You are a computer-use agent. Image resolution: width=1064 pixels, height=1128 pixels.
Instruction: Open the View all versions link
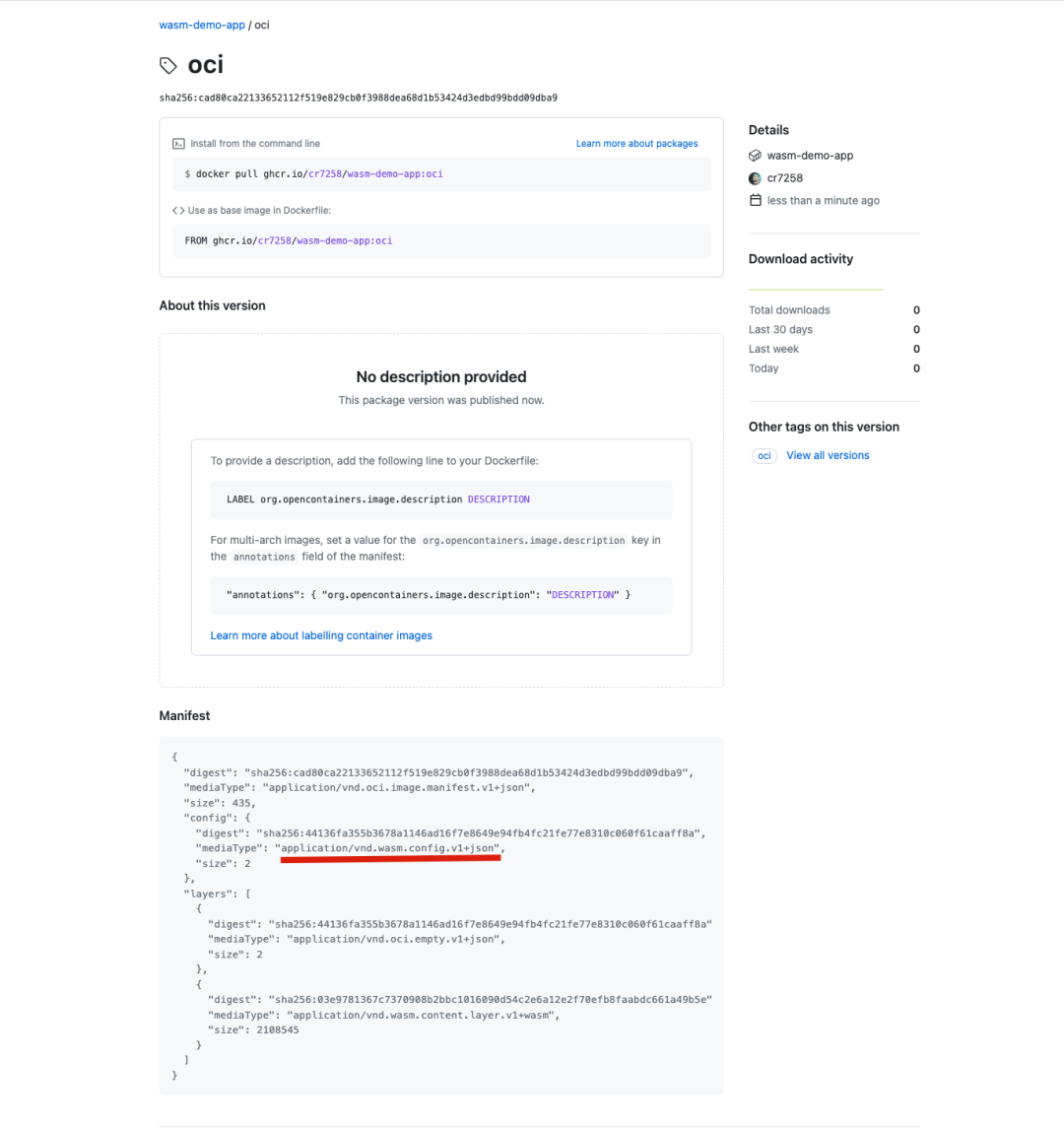828,456
